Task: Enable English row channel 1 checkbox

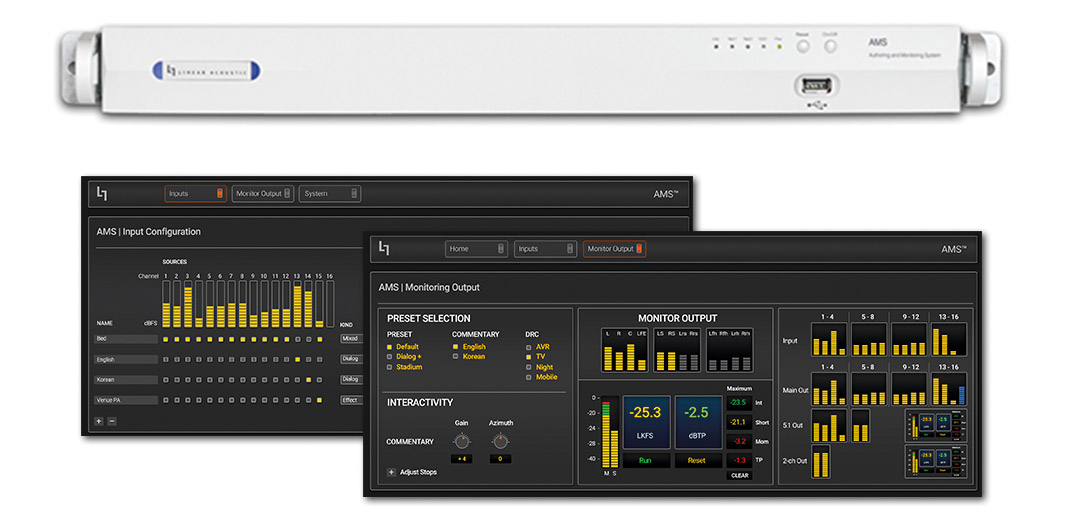Action: [166, 359]
